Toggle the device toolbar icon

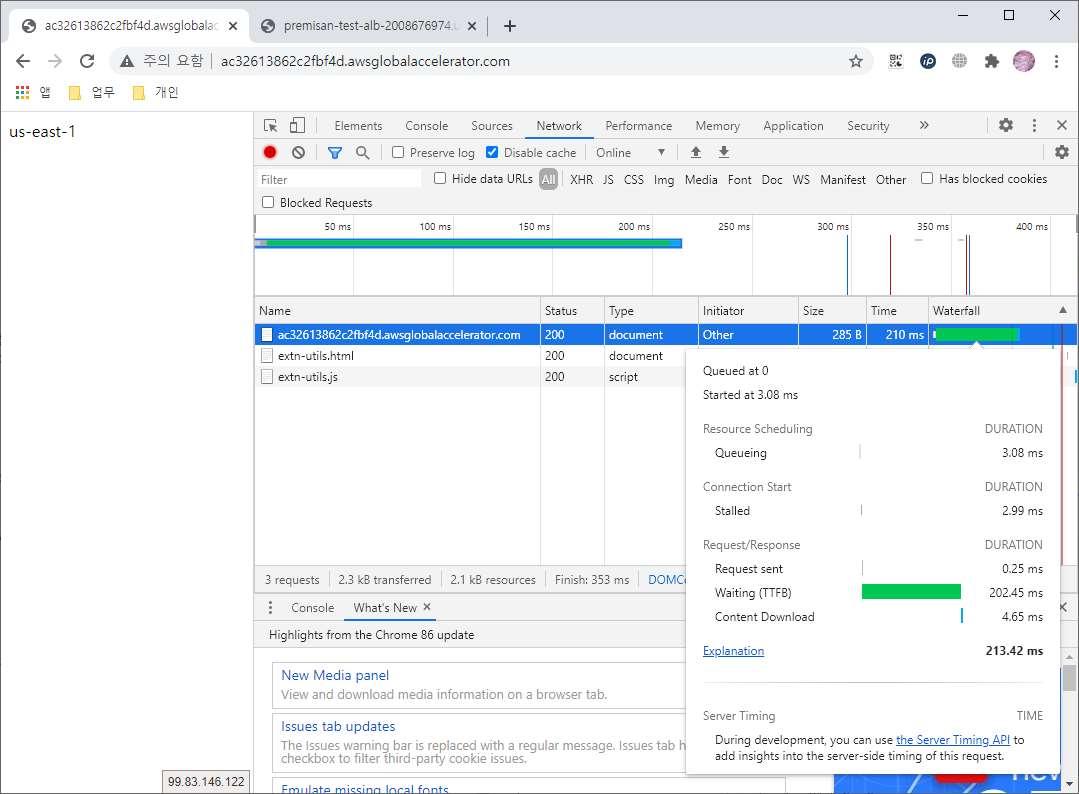[297, 125]
